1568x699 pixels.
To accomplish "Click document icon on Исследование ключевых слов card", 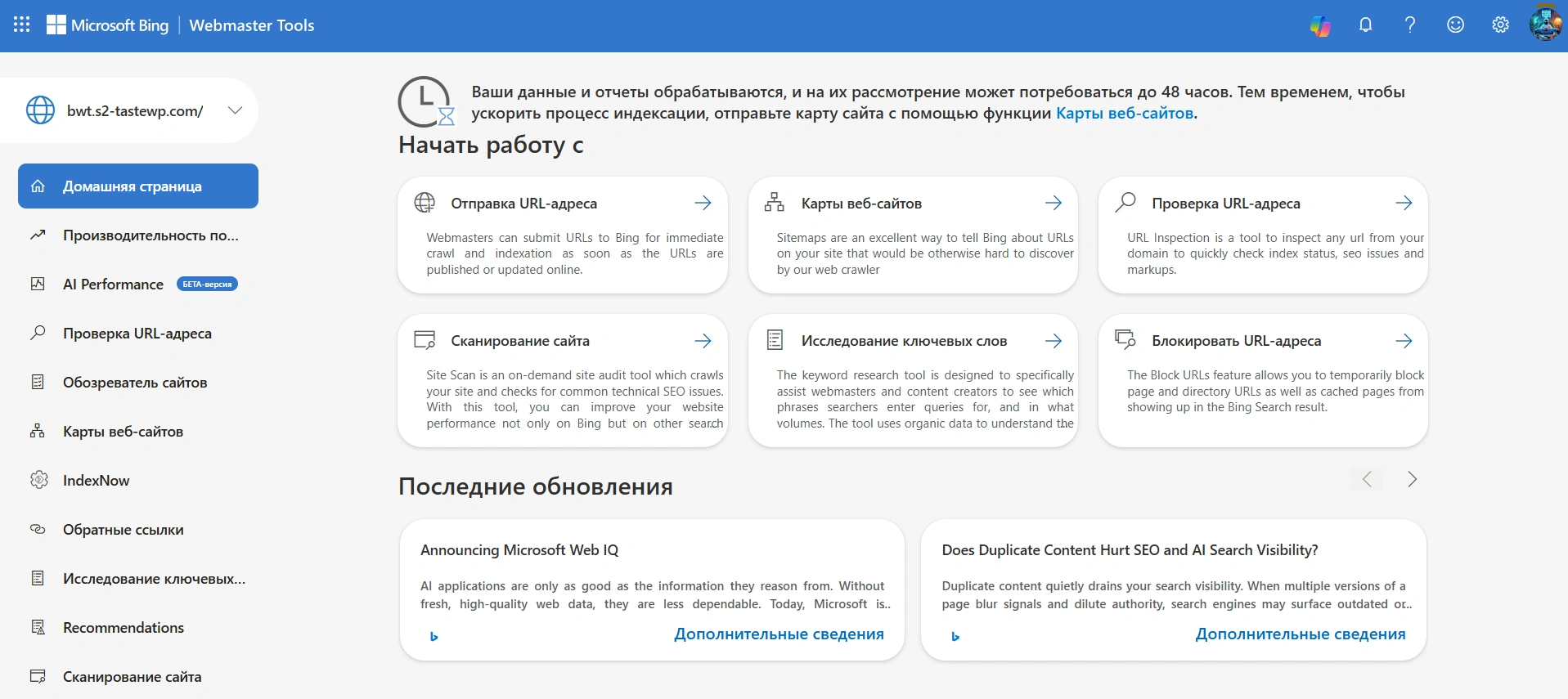I will [775, 340].
